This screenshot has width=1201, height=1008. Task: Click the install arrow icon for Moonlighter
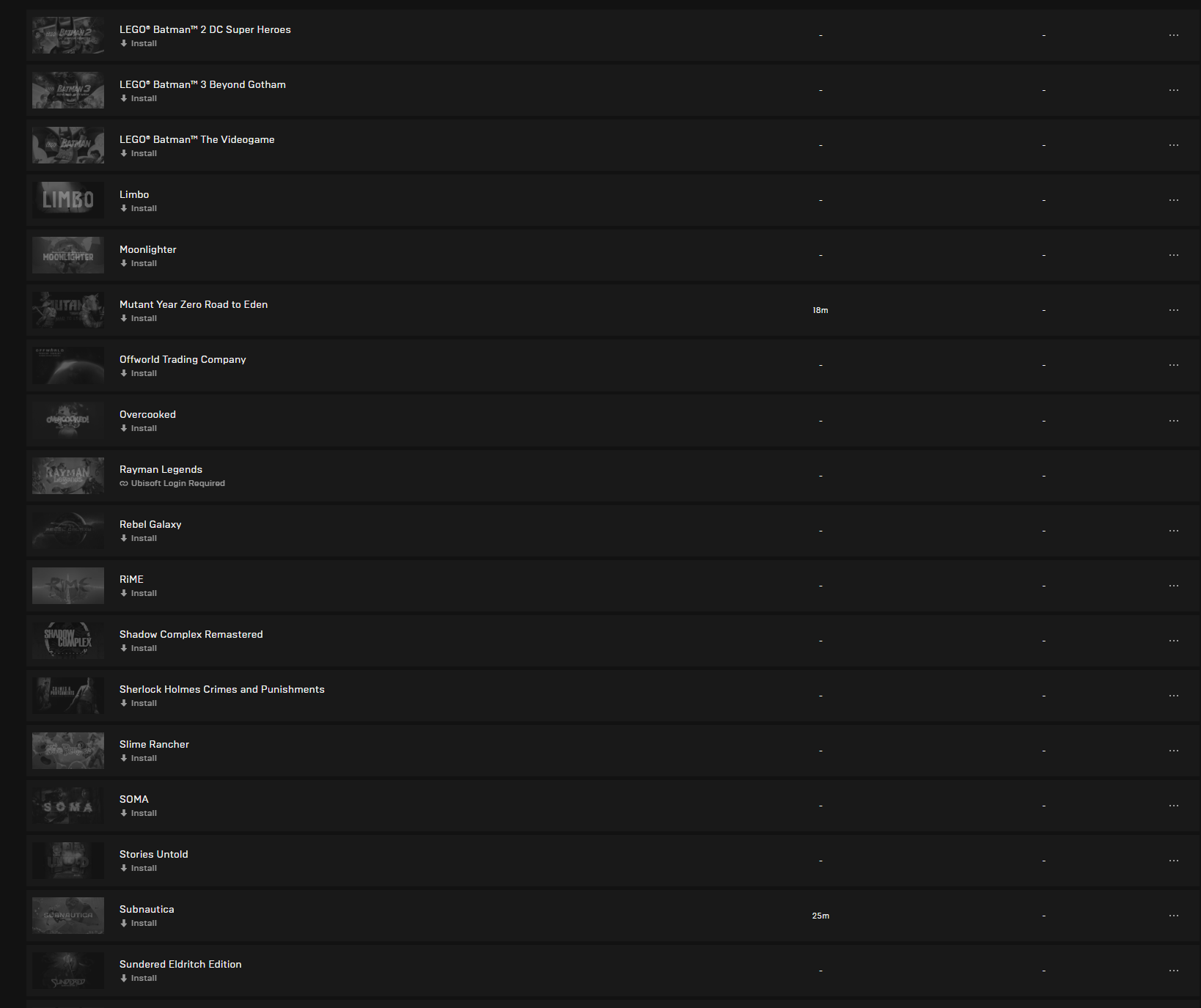[x=124, y=263]
